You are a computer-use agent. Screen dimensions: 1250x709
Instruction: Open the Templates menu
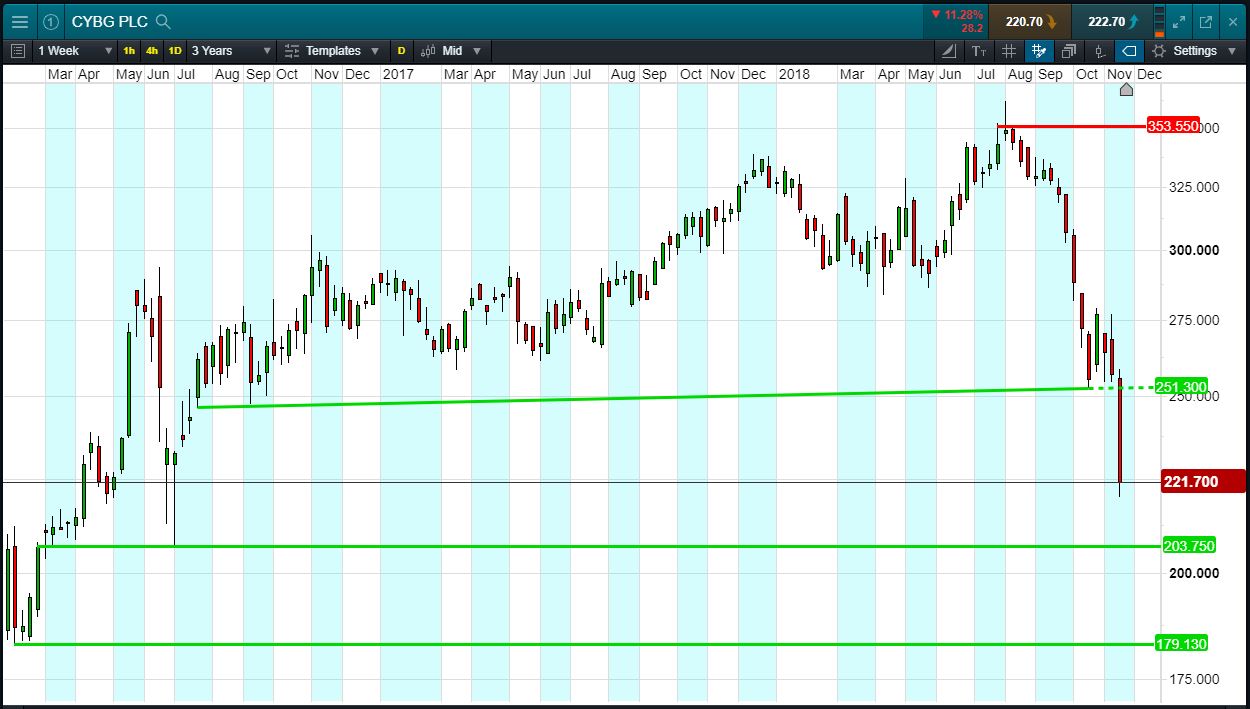click(332, 51)
